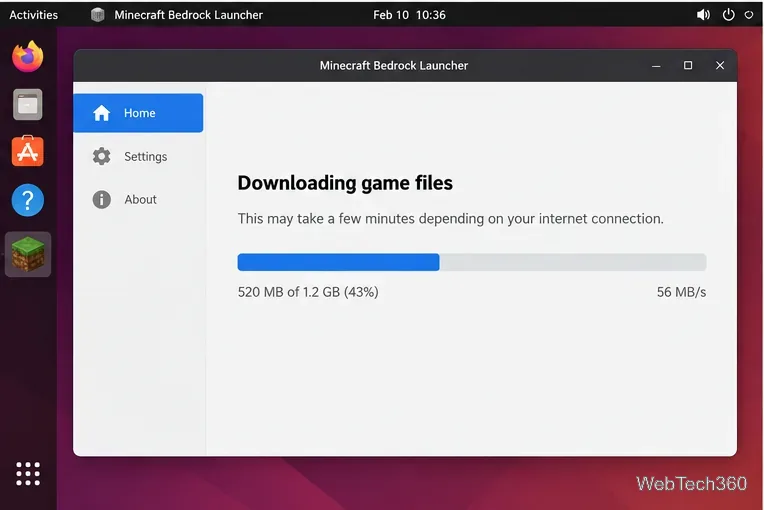Screen dimensions: 764x510
Task: Click the volume icon in top bar
Action: (703, 15)
